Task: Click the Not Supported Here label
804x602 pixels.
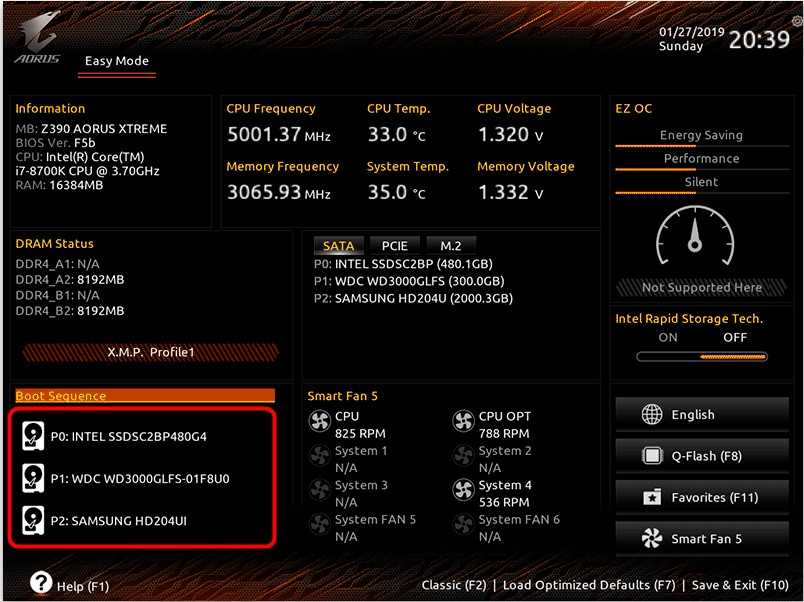Action: (701, 288)
